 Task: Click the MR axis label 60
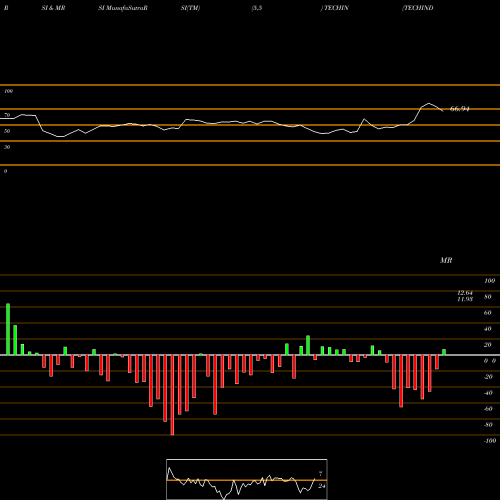click(x=488, y=313)
